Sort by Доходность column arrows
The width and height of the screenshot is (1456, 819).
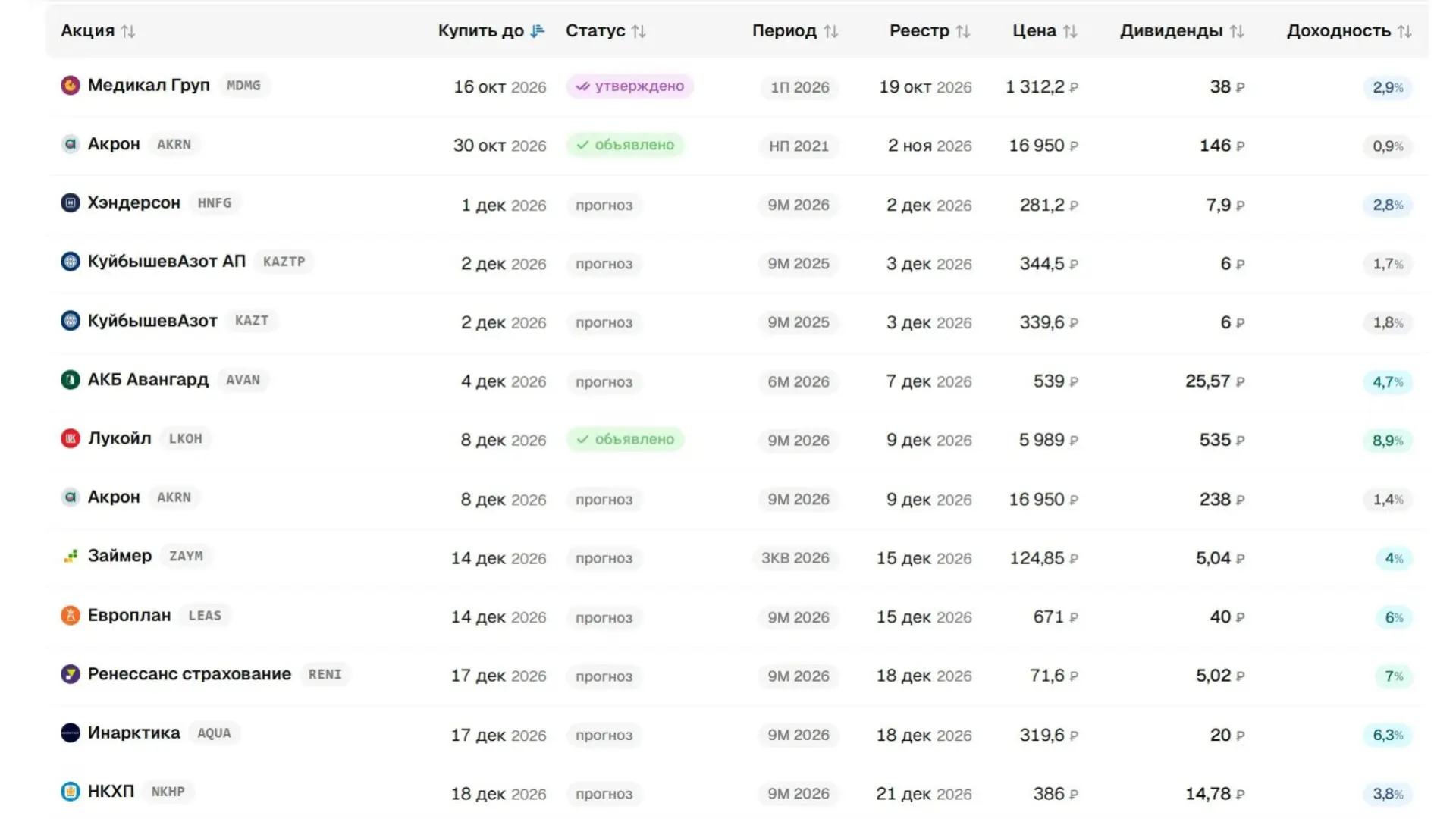(1404, 31)
